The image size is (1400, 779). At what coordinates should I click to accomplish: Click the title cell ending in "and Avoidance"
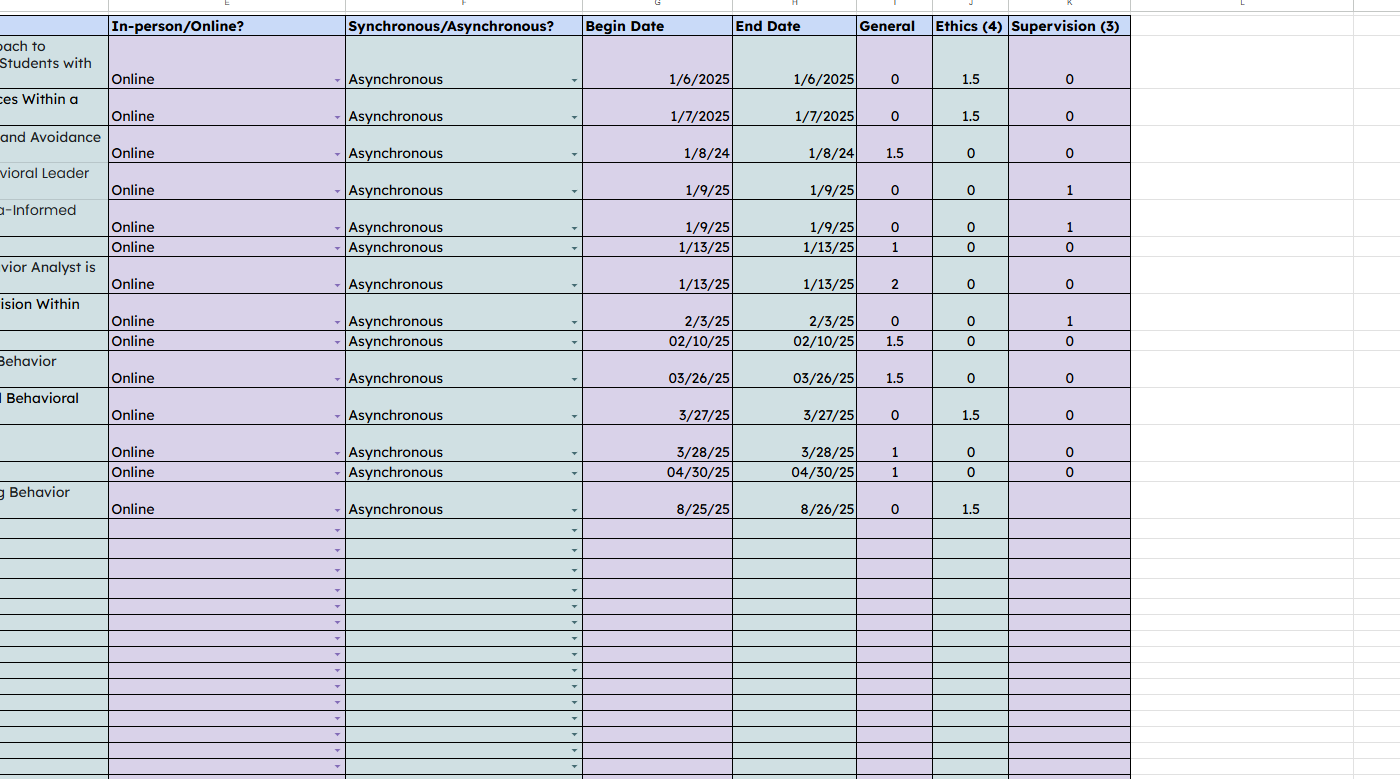tap(52, 138)
